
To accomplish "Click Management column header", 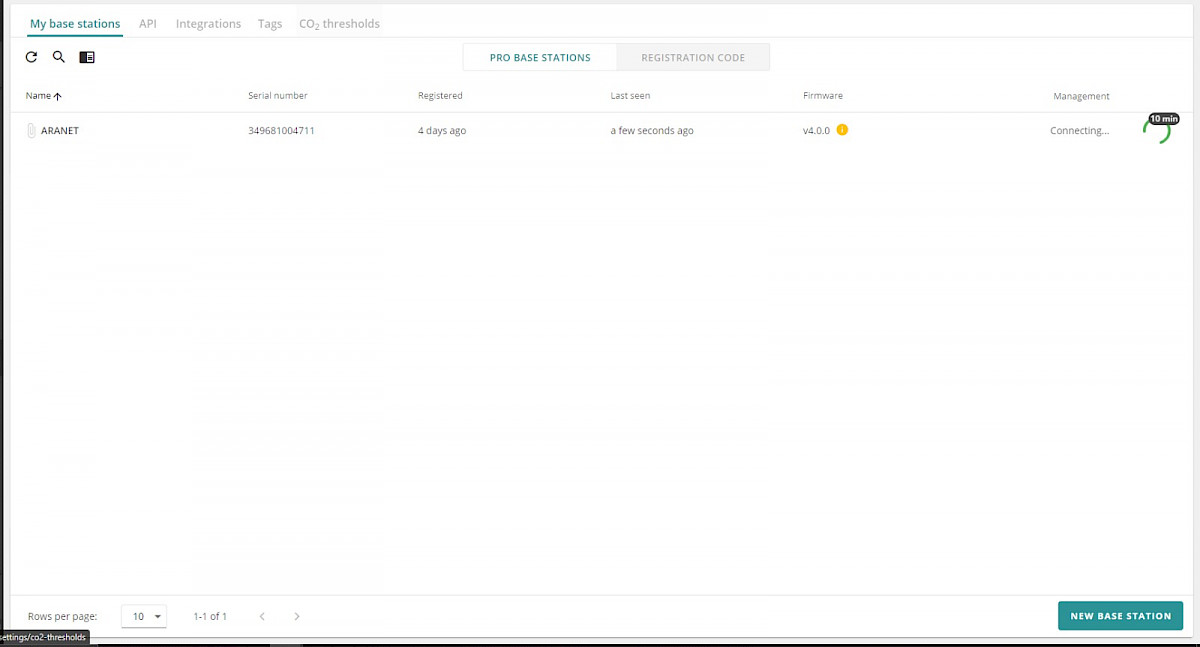I will pos(1081,96).
